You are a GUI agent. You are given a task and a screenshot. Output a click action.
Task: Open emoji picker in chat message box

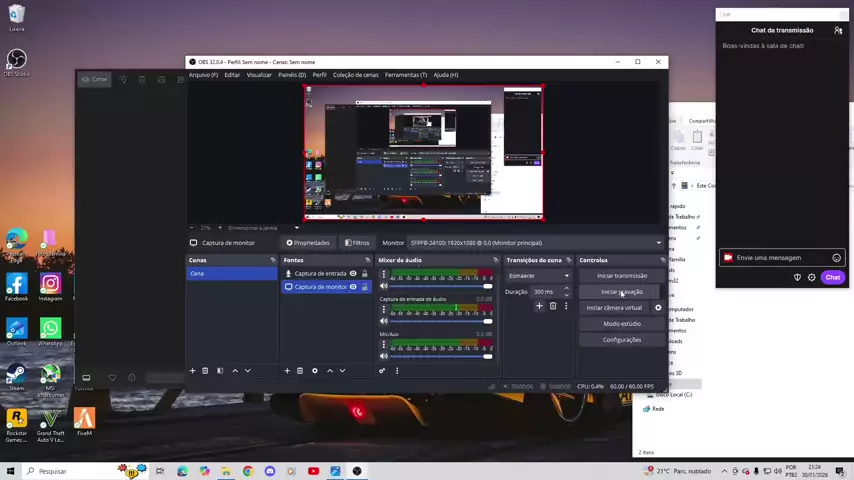pos(836,258)
